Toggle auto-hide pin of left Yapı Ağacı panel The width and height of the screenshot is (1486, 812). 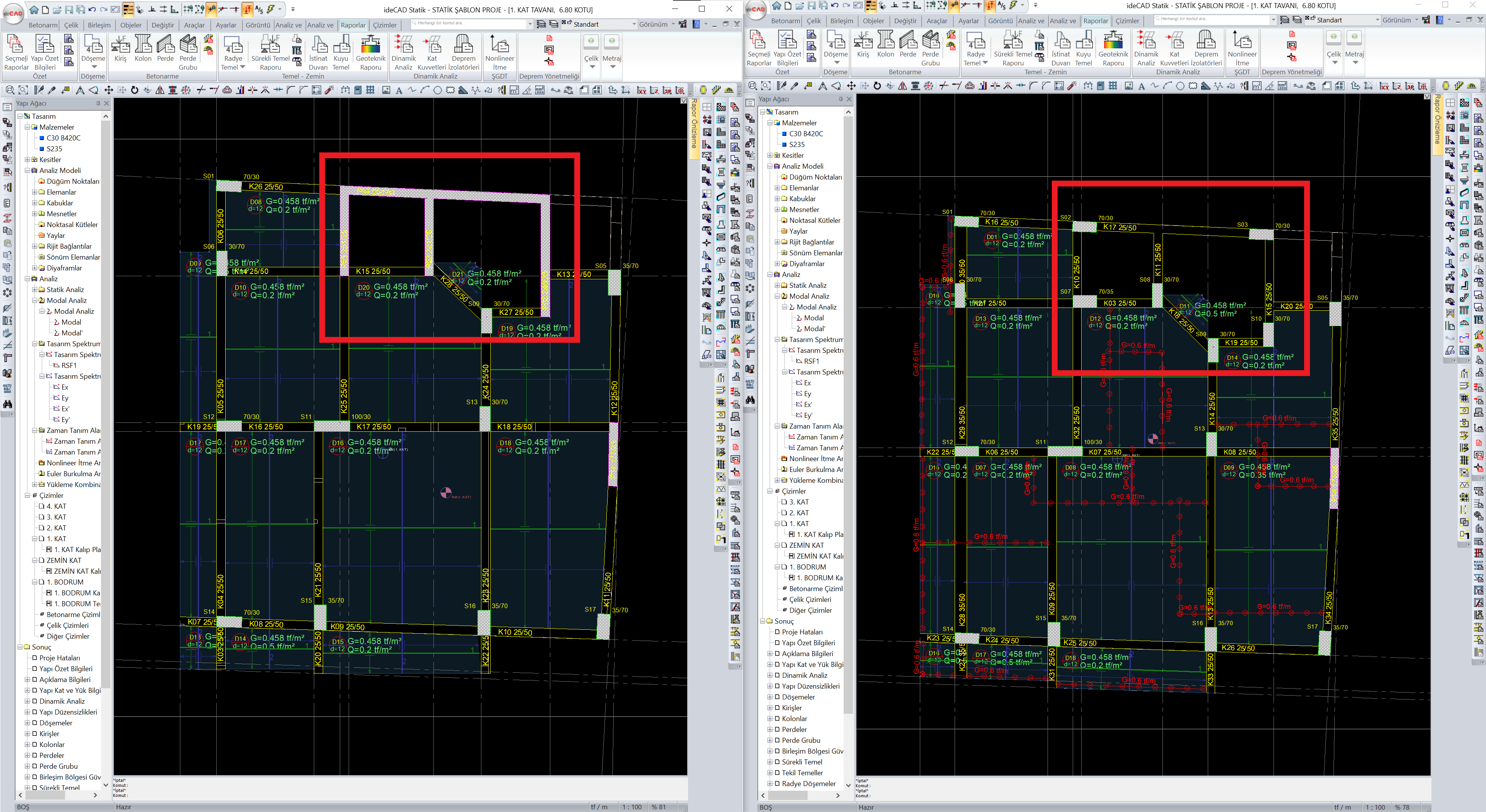[x=98, y=103]
